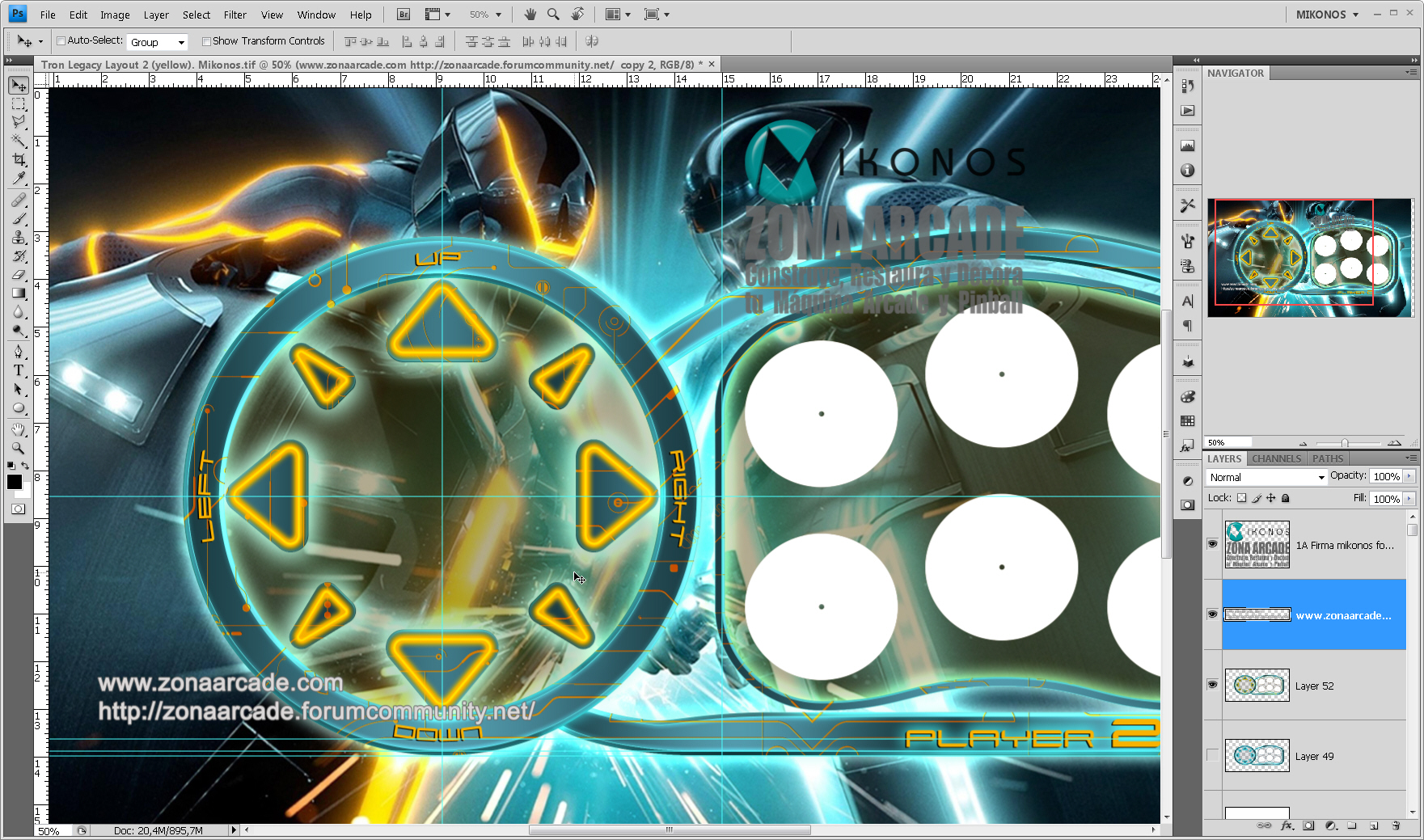This screenshot has height=840, width=1424.
Task: Select the Hand tool in toolbox
Action: (19, 428)
